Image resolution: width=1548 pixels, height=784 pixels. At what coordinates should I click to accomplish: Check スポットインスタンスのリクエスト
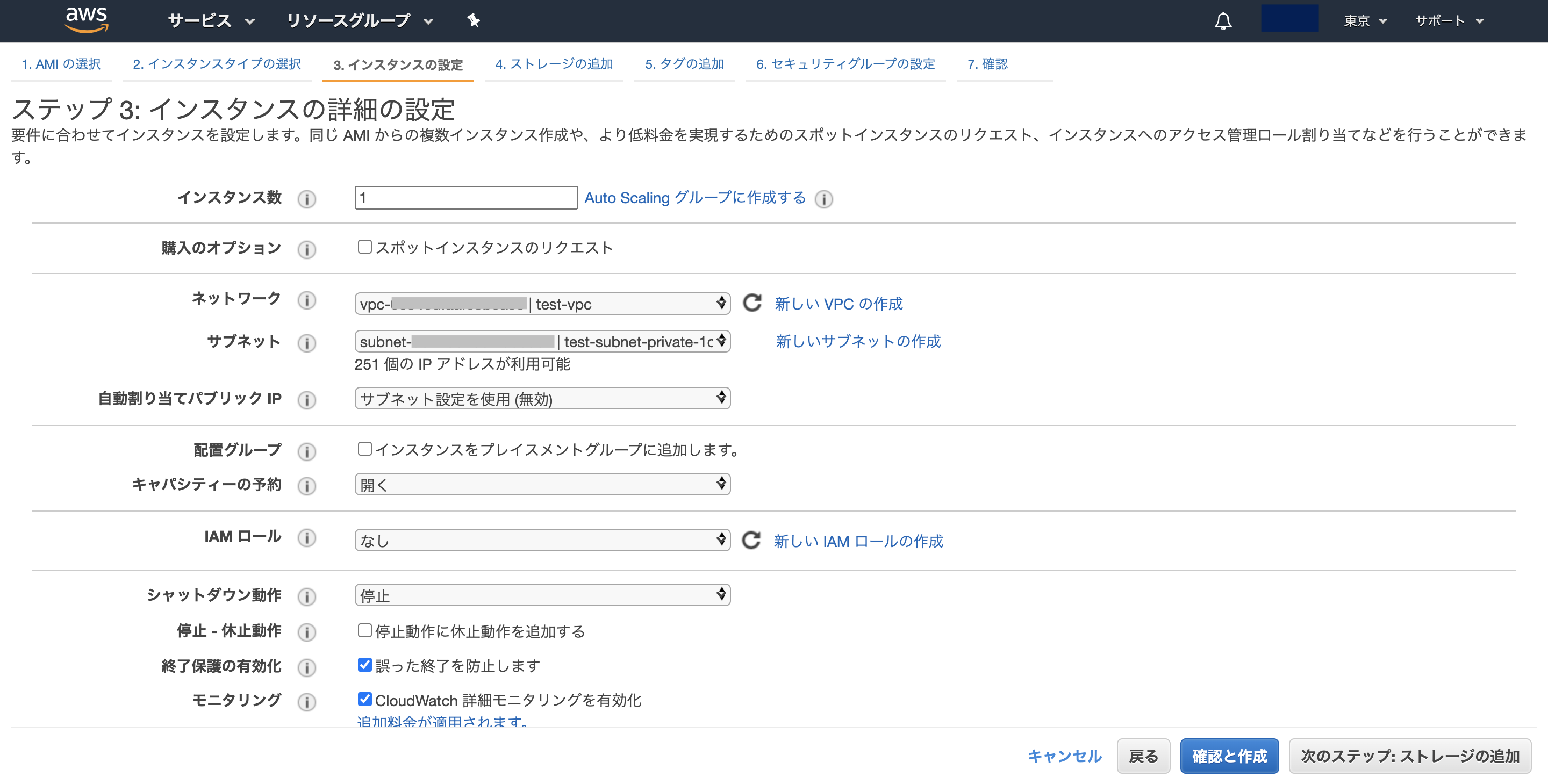tap(364, 246)
